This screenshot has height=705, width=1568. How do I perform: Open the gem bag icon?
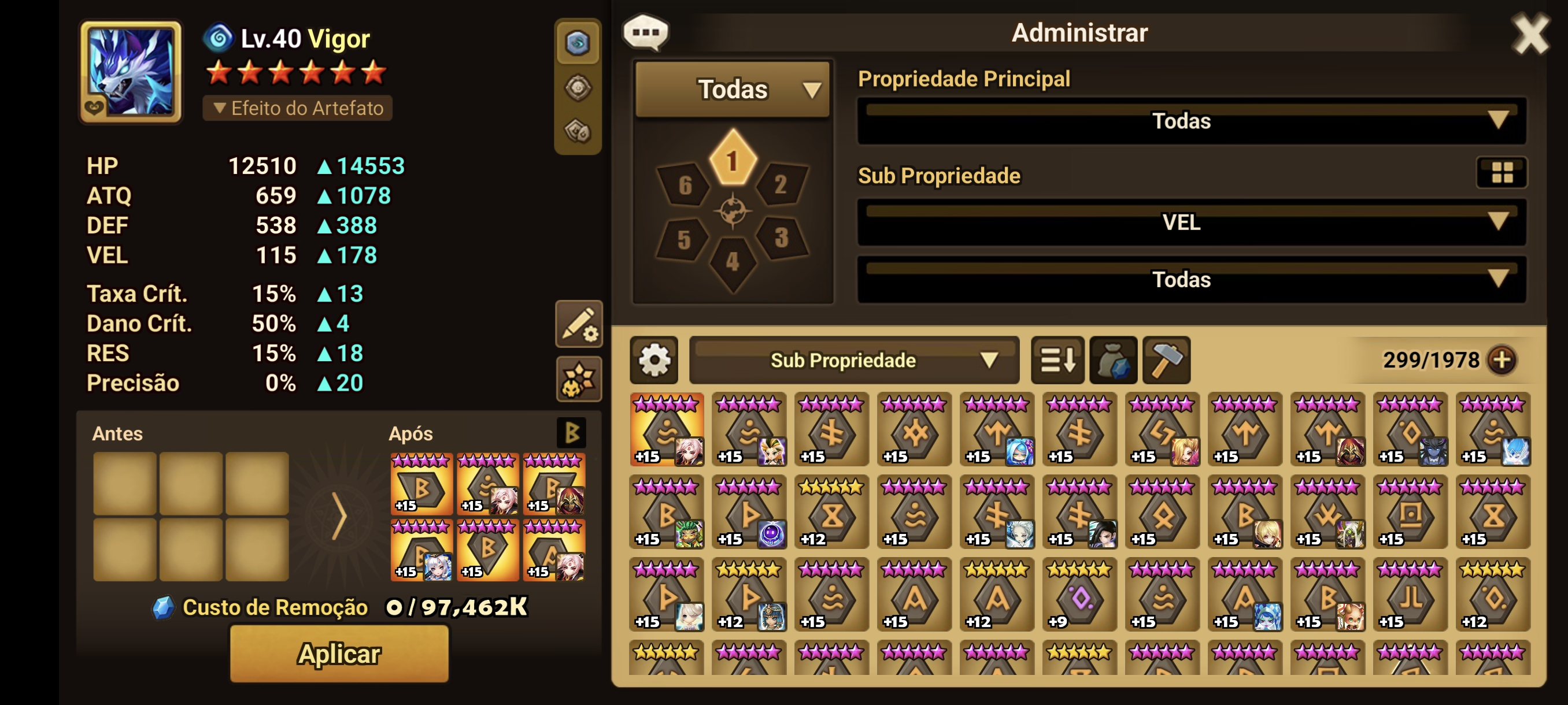click(x=1114, y=360)
